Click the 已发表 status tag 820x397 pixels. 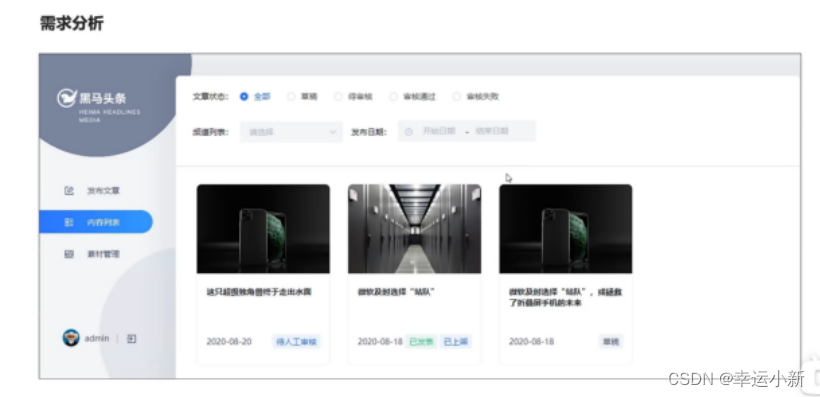click(421, 342)
